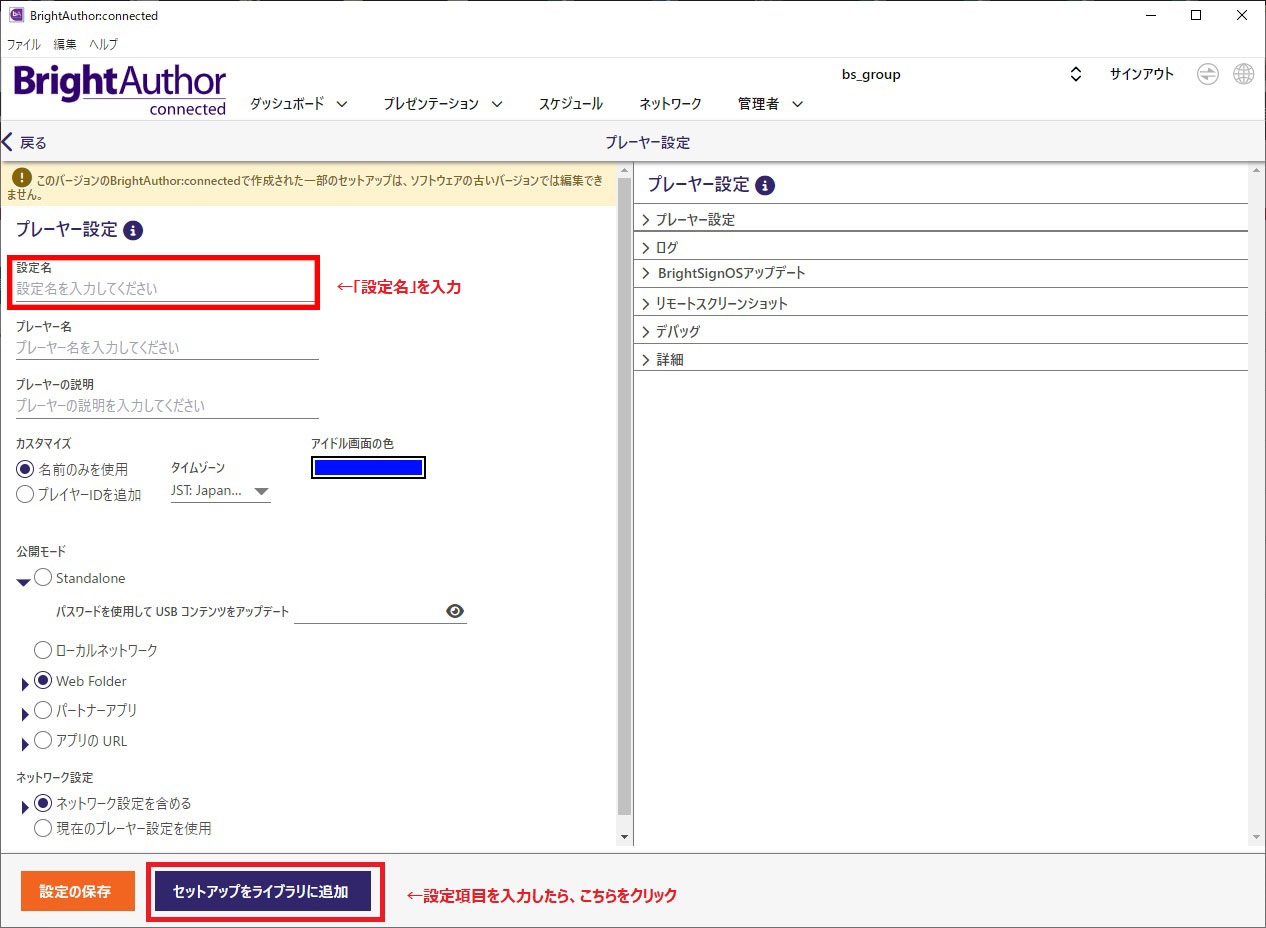Screen dimensions: 1266x928
Task: Click the プレーヤー名 input field
Action: (x=167, y=348)
